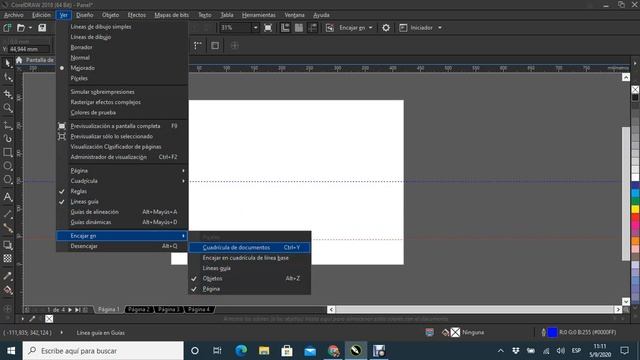
Task: Select the Ellipse tool
Action: (x=7, y=166)
